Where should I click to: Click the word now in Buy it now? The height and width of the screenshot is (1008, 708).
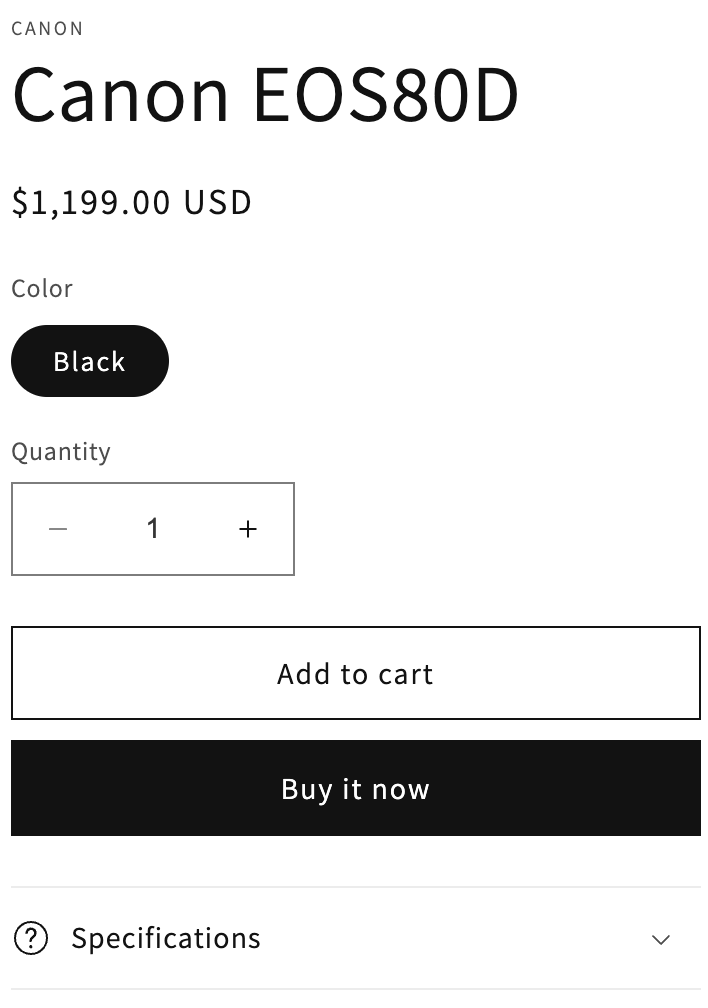[x=401, y=789]
